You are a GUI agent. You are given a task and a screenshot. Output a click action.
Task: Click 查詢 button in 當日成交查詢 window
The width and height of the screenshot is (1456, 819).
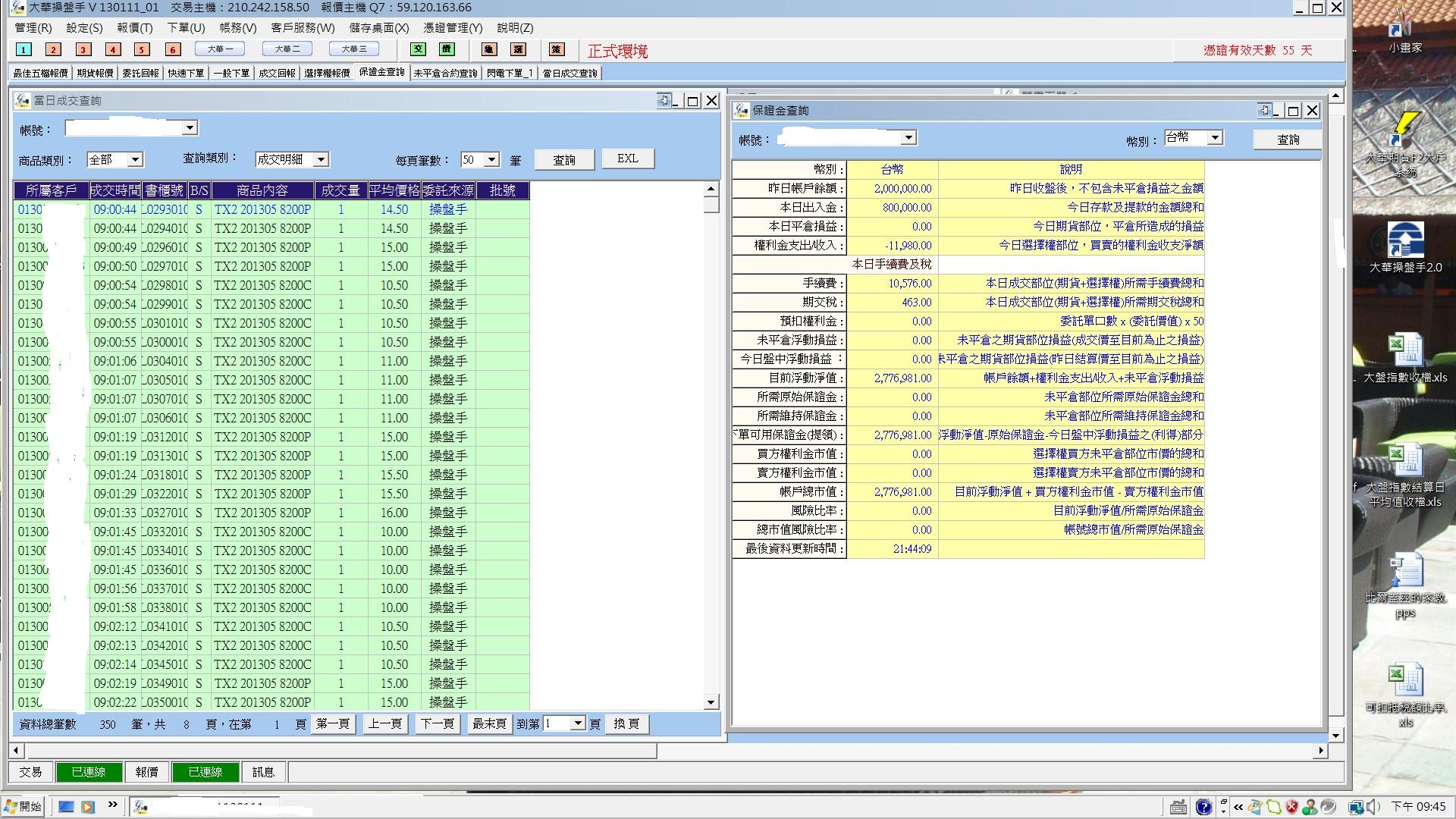564,160
